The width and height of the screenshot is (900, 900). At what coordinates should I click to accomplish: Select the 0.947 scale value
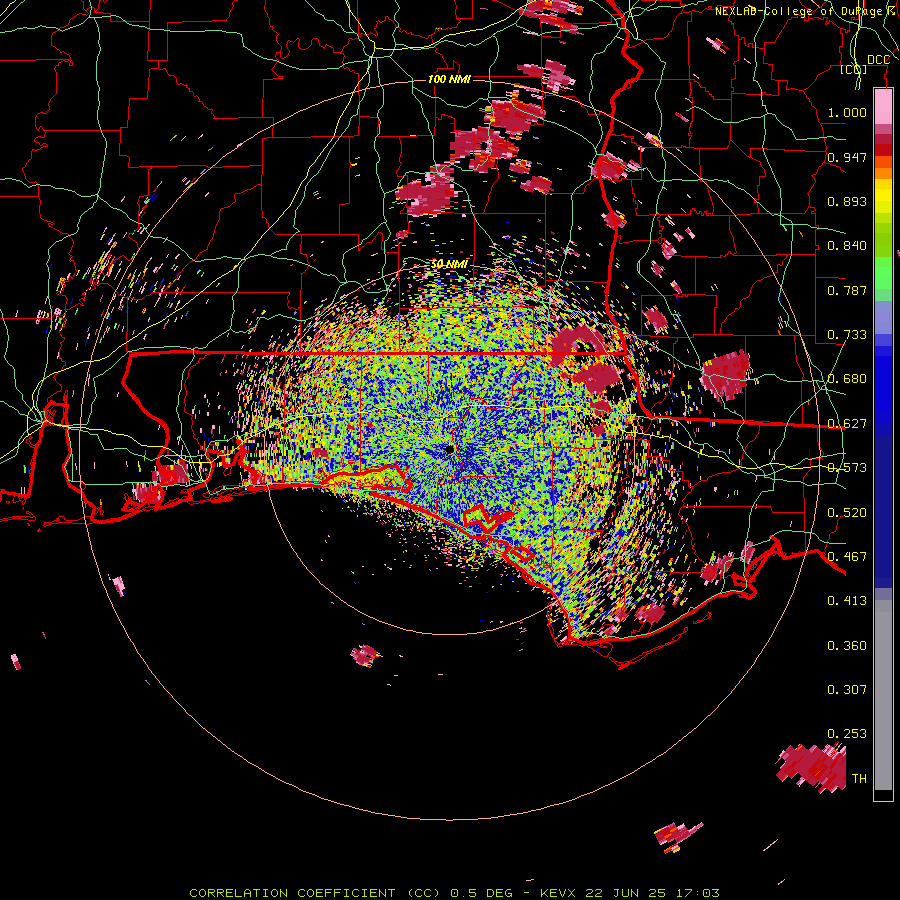(x=847, y=157)
